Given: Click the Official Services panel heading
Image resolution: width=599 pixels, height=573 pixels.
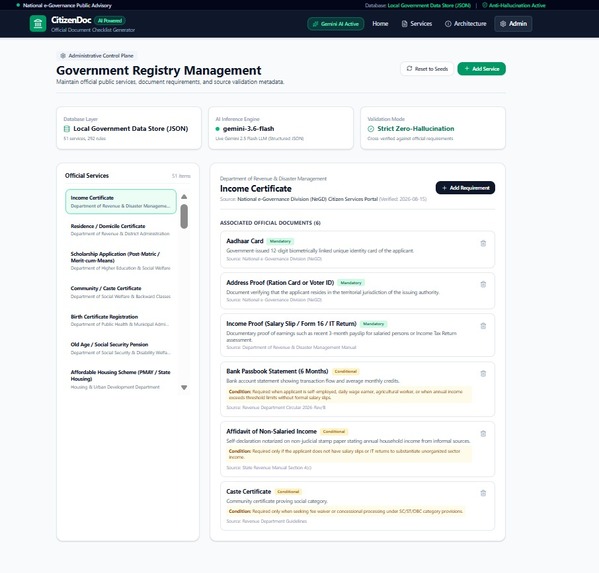Looking at the screenshot, I should click(x=87, y=176).
